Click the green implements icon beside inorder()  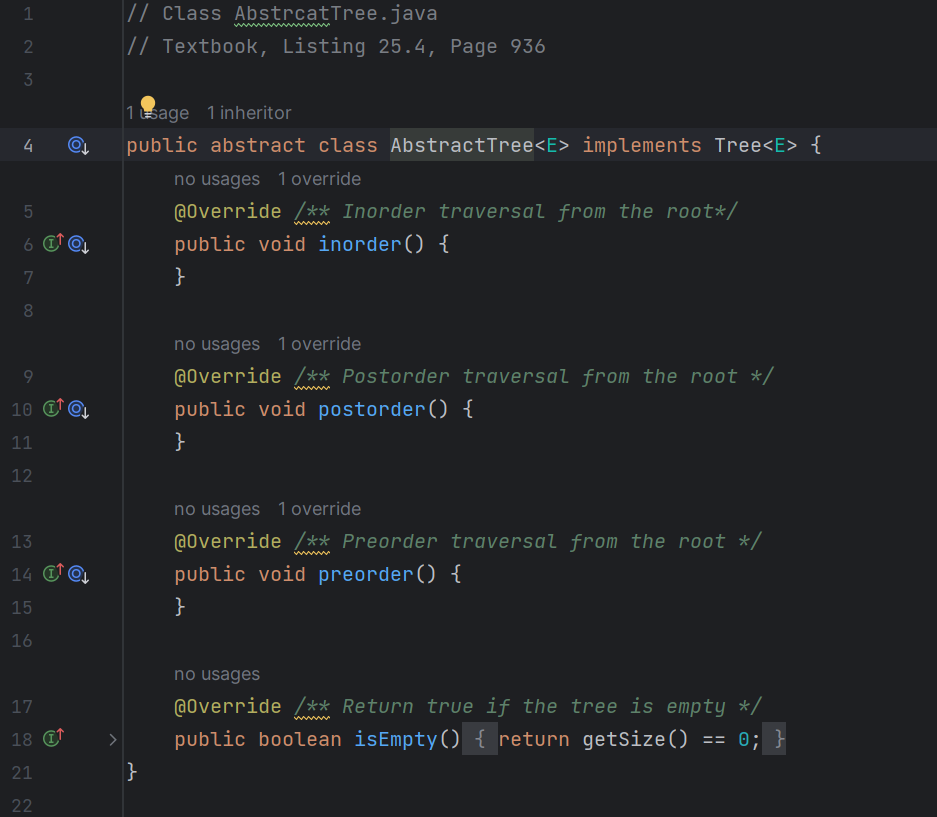pyautogui.click(x=50, y=243)
